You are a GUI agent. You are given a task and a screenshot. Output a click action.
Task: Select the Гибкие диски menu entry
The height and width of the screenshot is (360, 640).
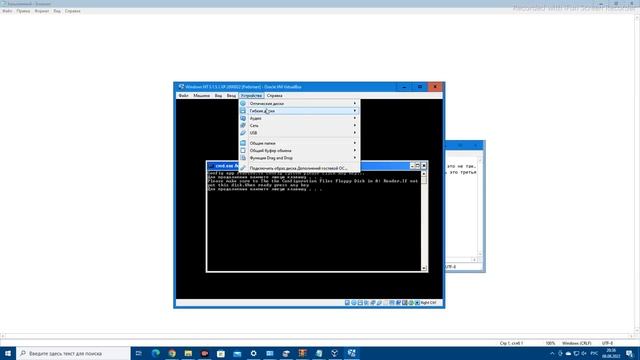299,111
